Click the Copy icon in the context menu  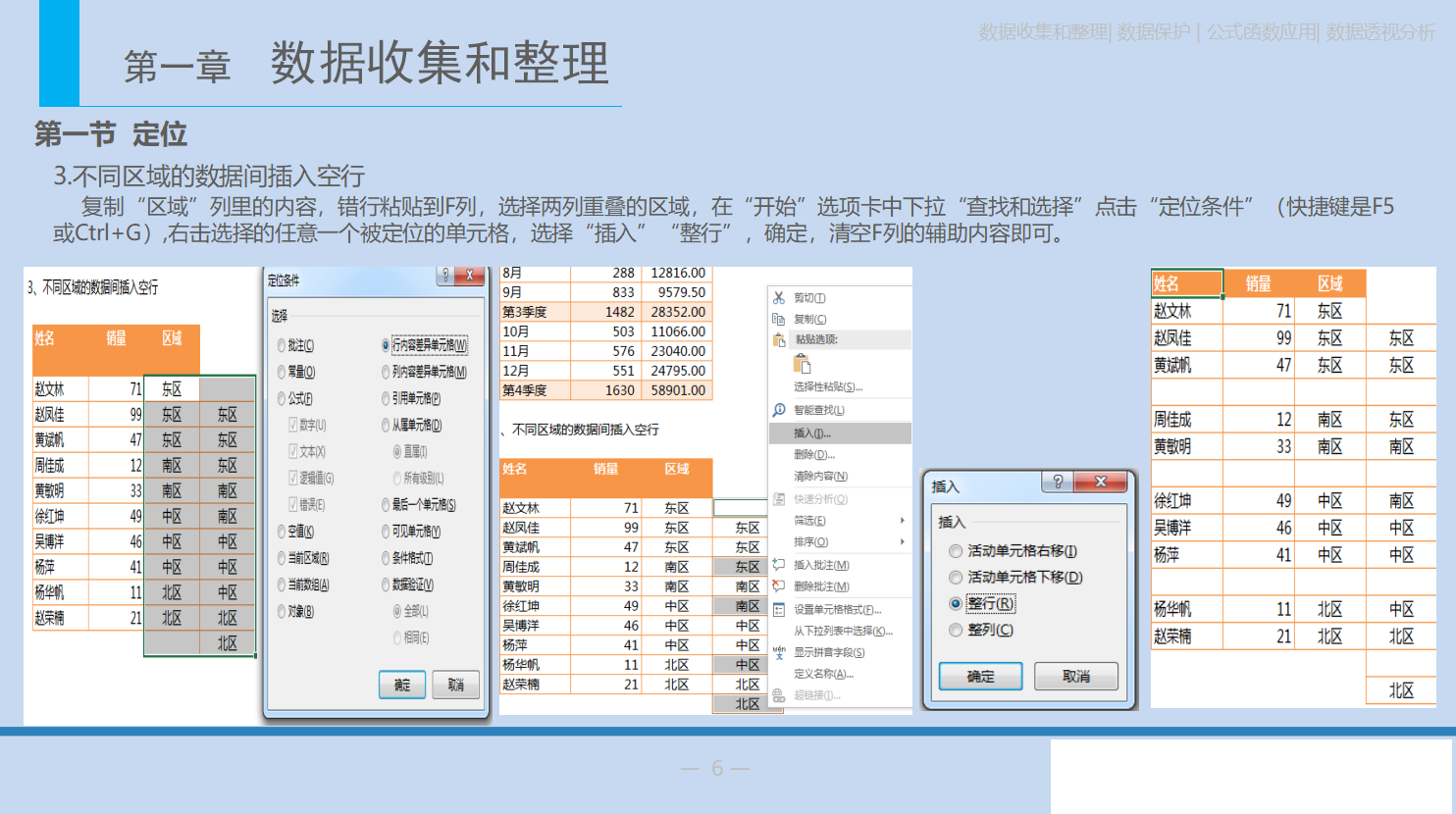pos(779,319)
